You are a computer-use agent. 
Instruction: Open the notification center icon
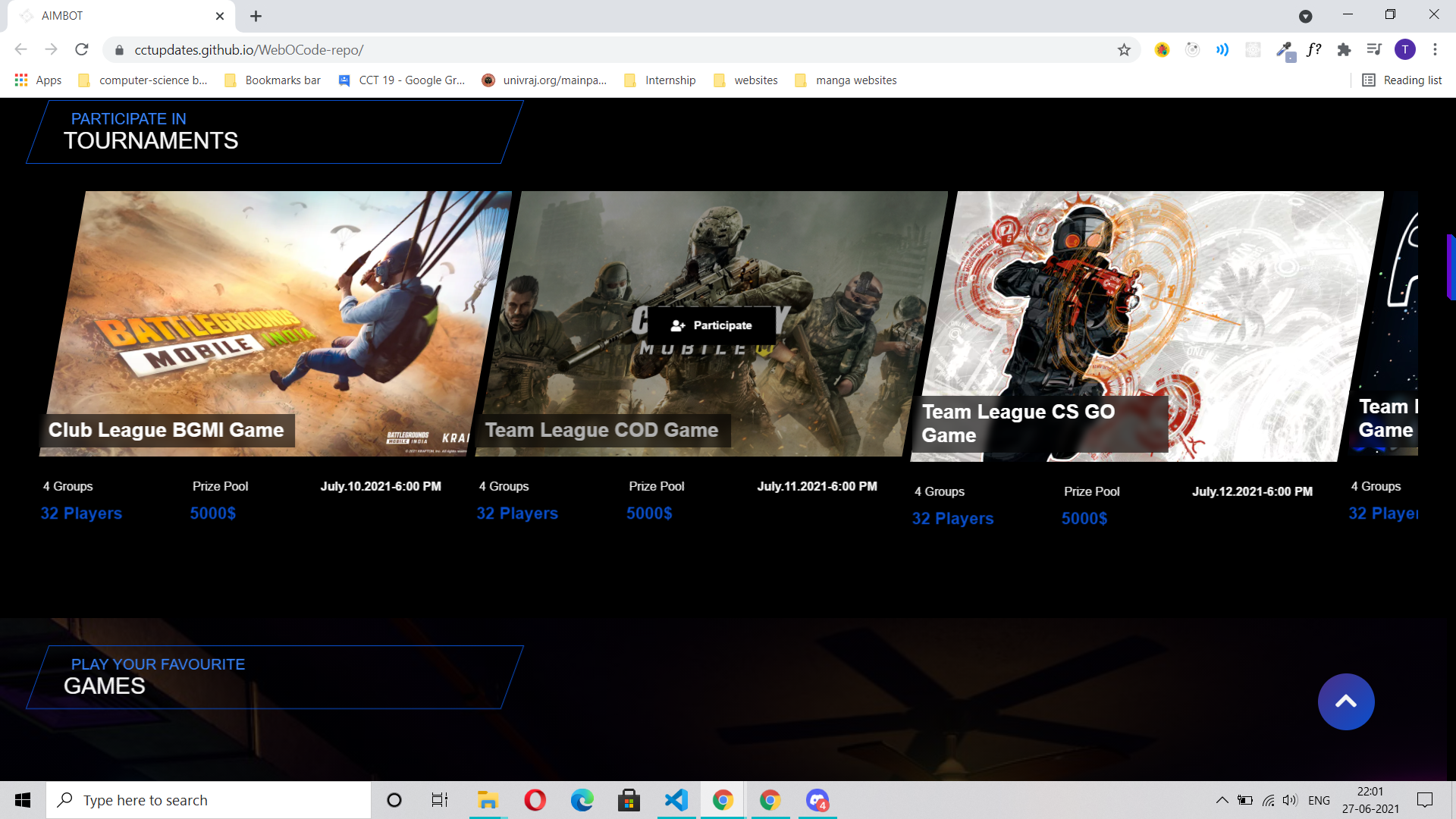tap(1425, 800)
